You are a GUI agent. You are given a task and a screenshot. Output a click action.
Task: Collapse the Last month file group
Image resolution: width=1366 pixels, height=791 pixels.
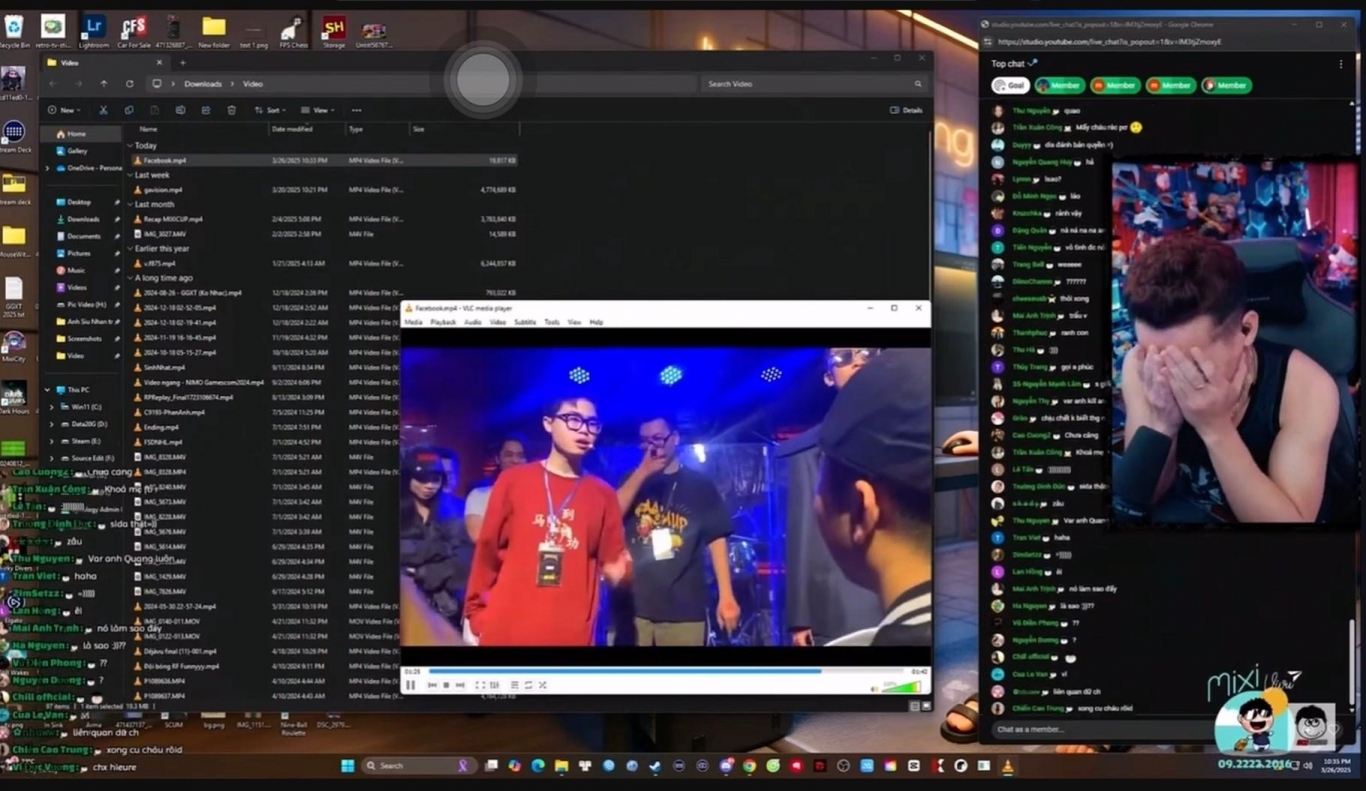tap(130, 204)
